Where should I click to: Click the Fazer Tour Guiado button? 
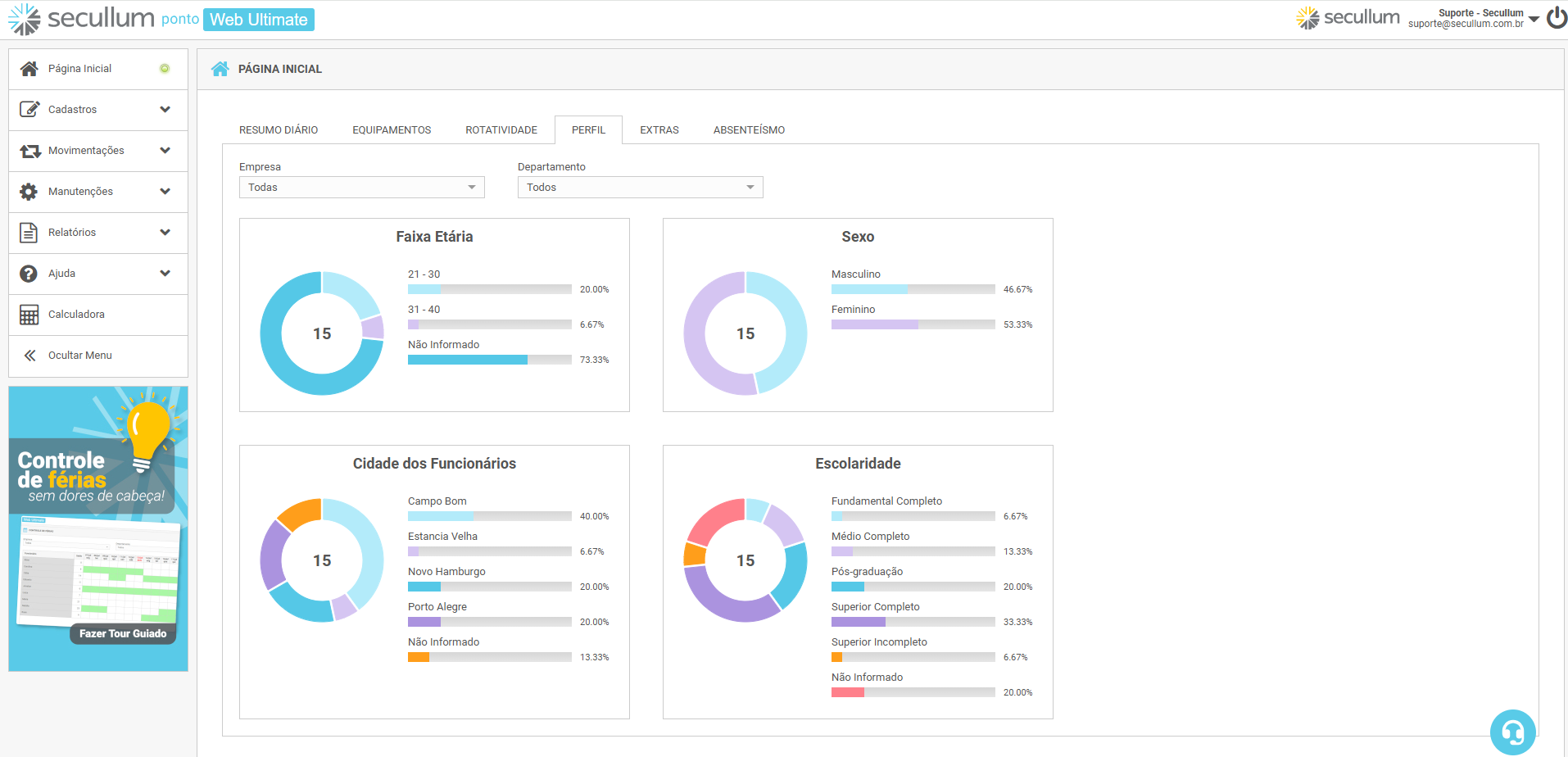click(123, 633)
